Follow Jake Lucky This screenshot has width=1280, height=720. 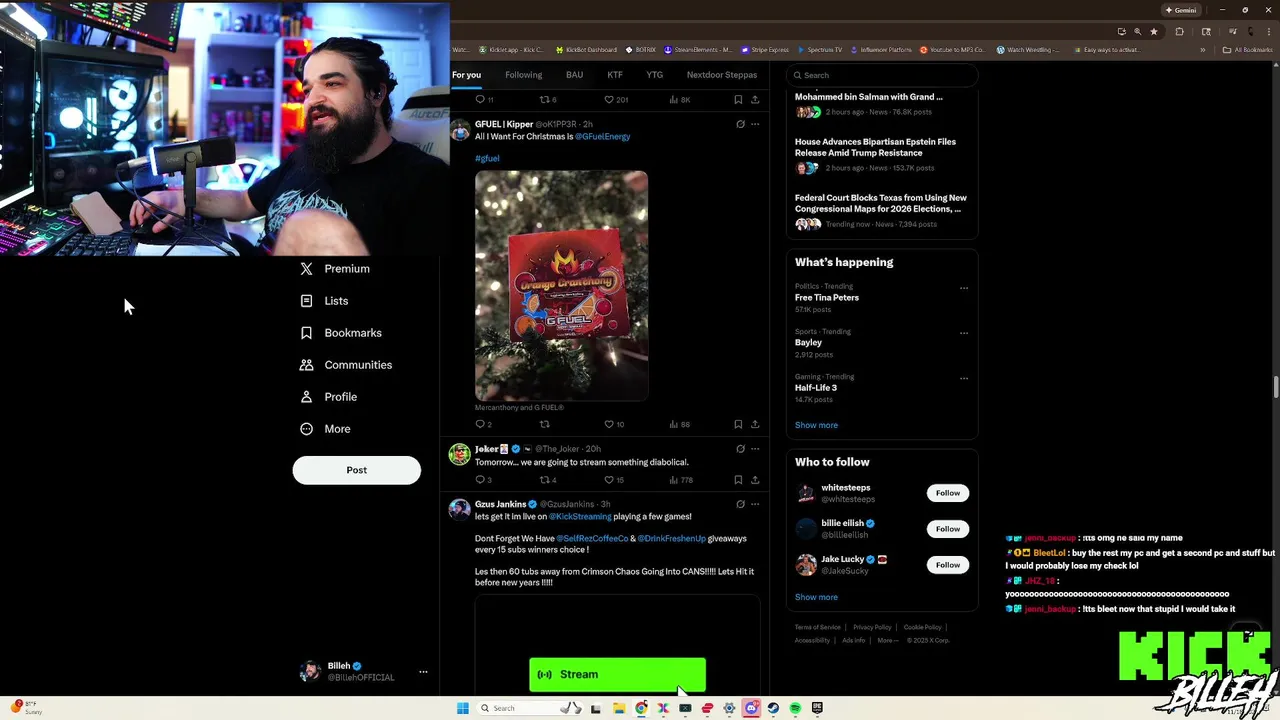(x=948, y=565)
